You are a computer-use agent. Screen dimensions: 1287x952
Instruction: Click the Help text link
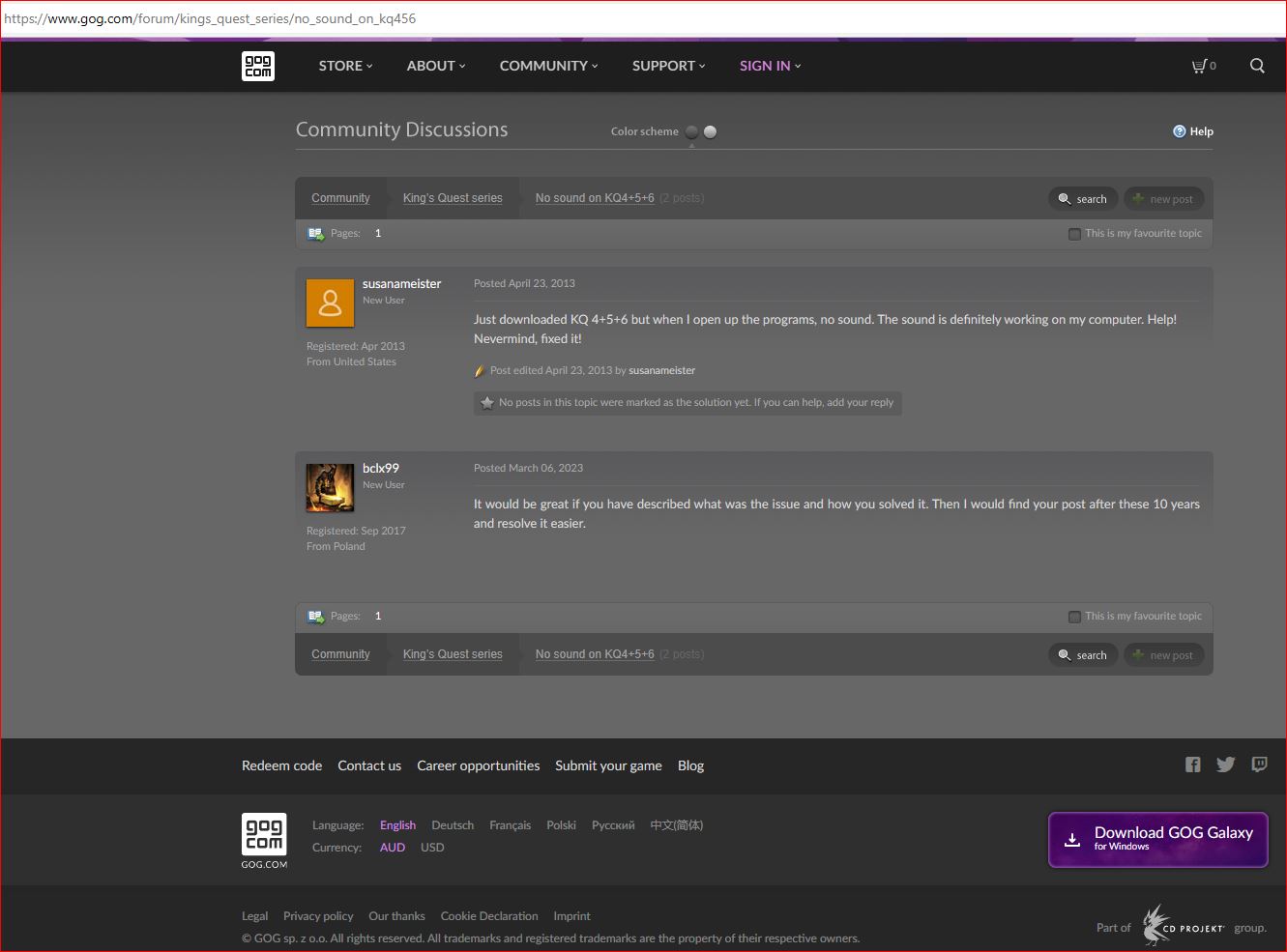(x=1201, y=131)
